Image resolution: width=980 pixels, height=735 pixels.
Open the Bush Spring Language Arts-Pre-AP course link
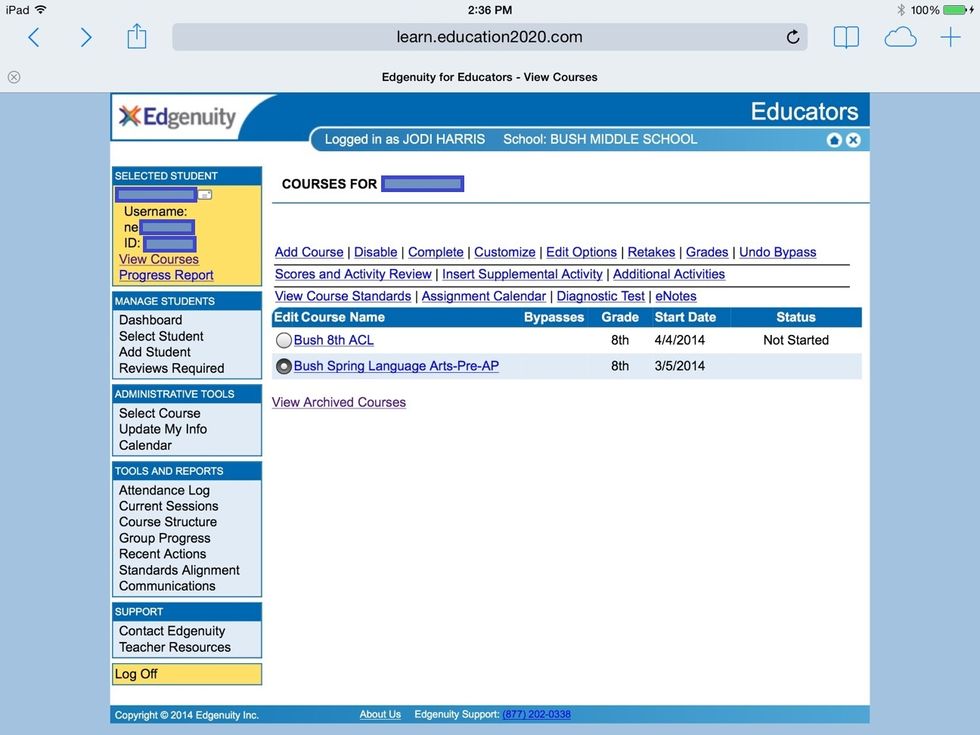pos(396,366)
